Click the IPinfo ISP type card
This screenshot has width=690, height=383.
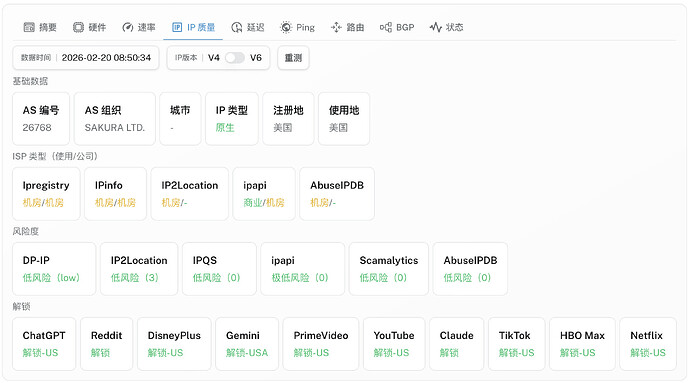point(115,194)
